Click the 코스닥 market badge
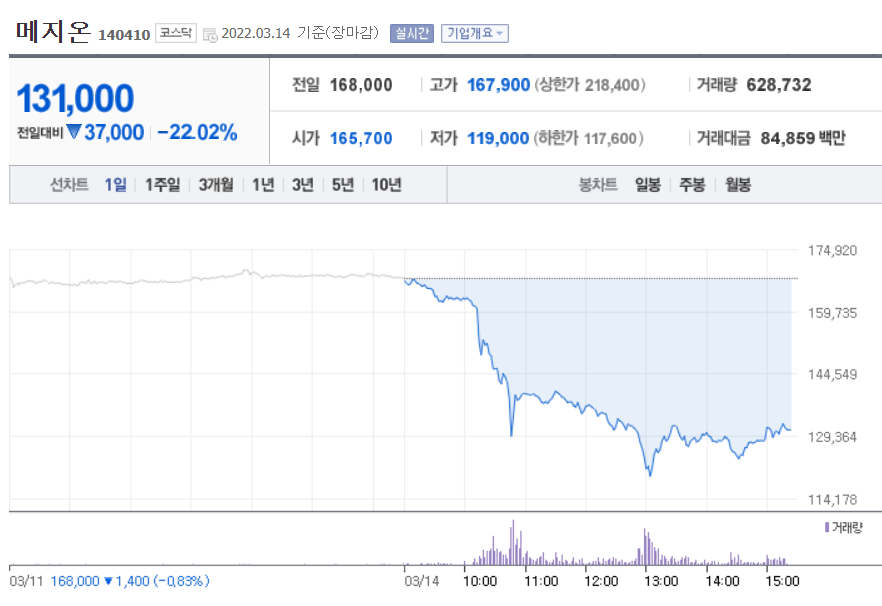The image size is (882, 606). pos(176,33)
